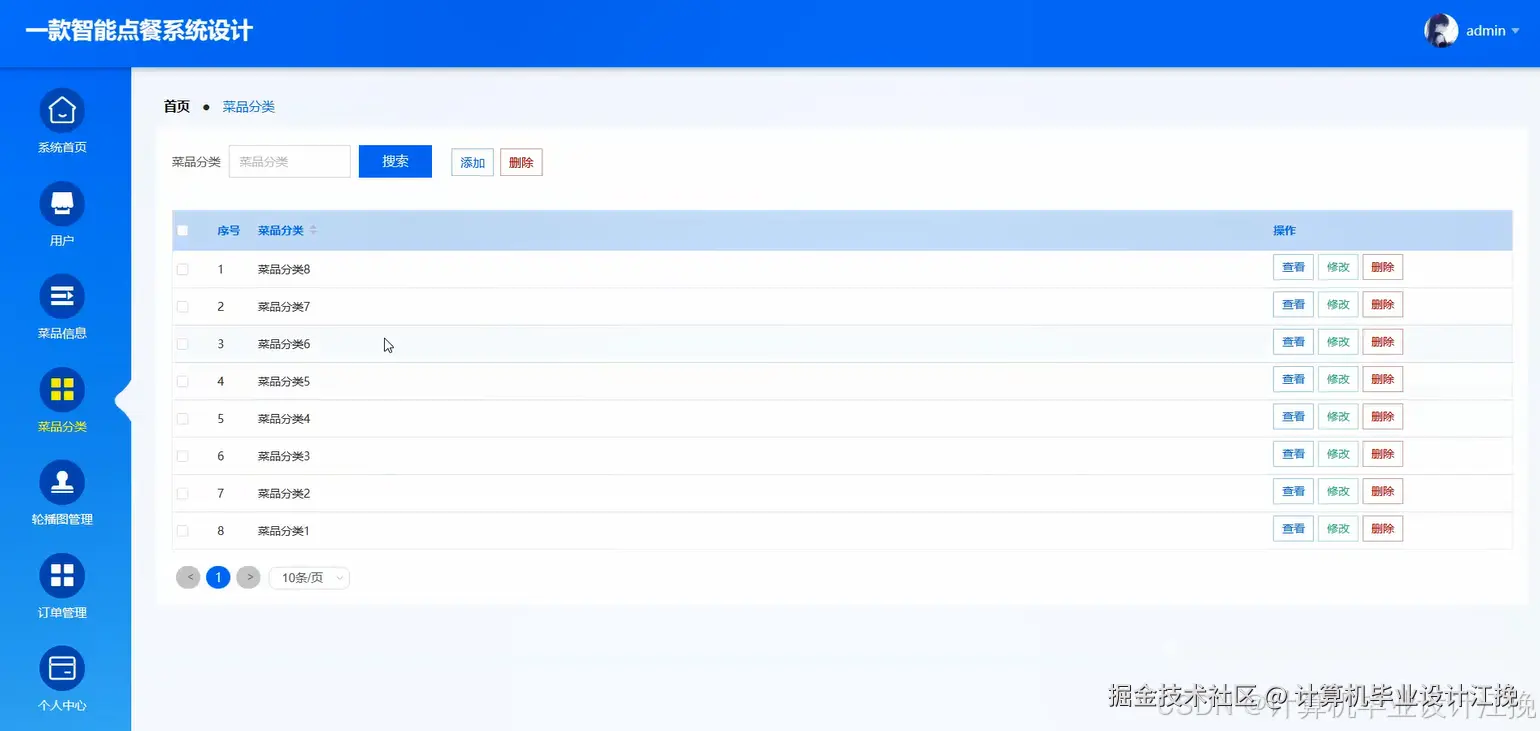Viewport: 1540px width, 731px height.
Task: Go to 首页 breadcrumb
Action: coord(177,106)
